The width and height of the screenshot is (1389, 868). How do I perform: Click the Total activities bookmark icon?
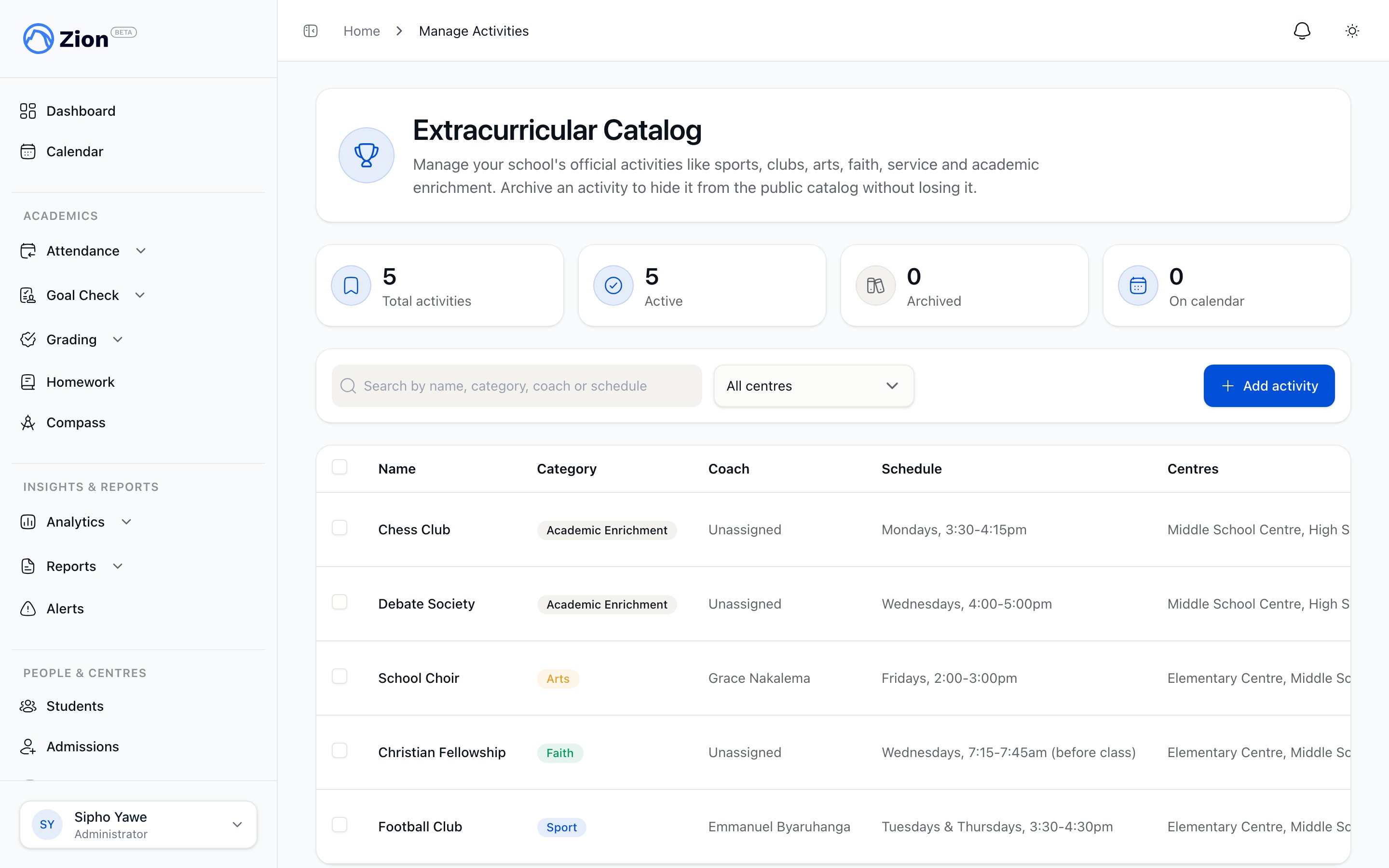point(351,285)
